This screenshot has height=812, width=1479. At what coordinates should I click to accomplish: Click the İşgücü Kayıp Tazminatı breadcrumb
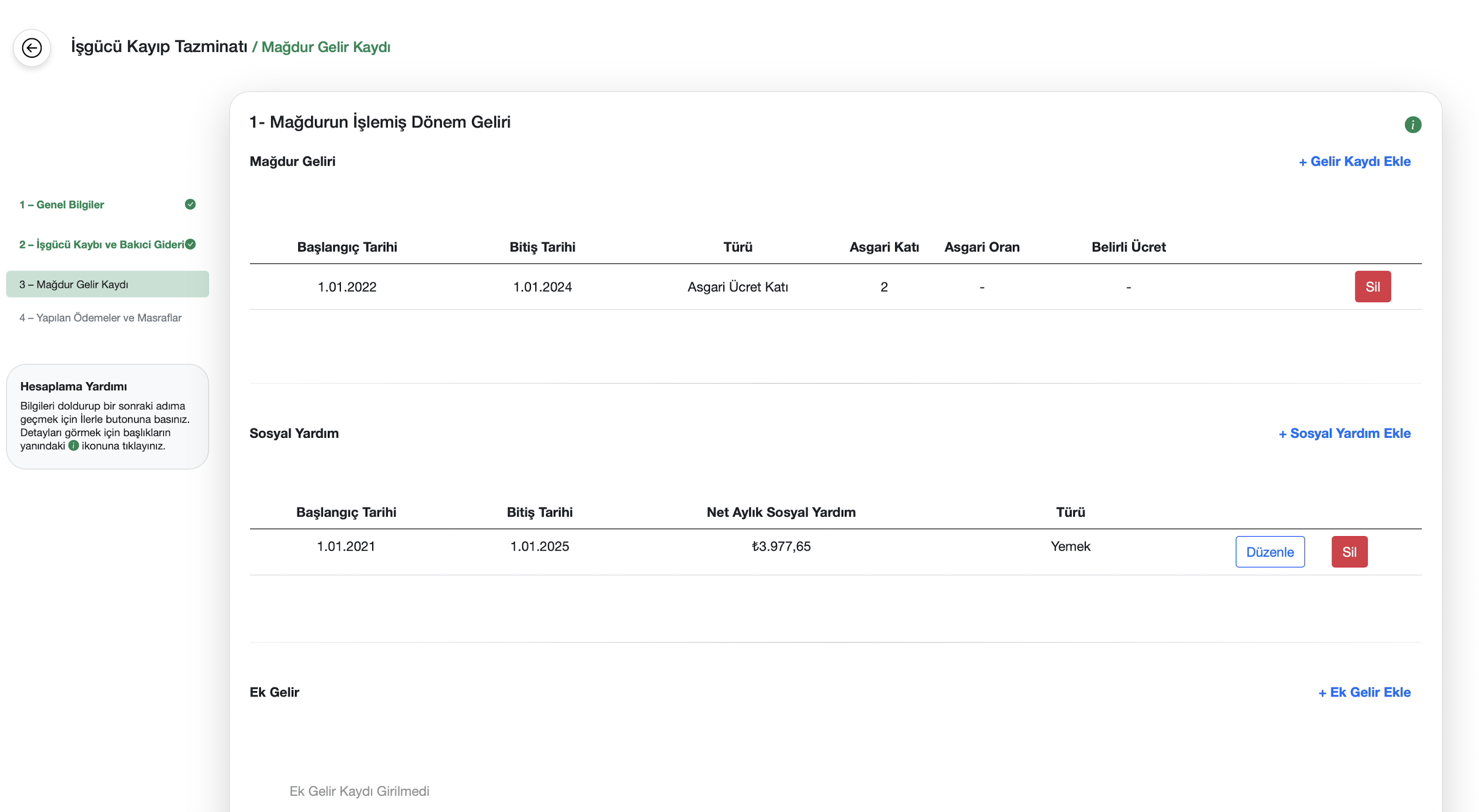click(159, 46)
